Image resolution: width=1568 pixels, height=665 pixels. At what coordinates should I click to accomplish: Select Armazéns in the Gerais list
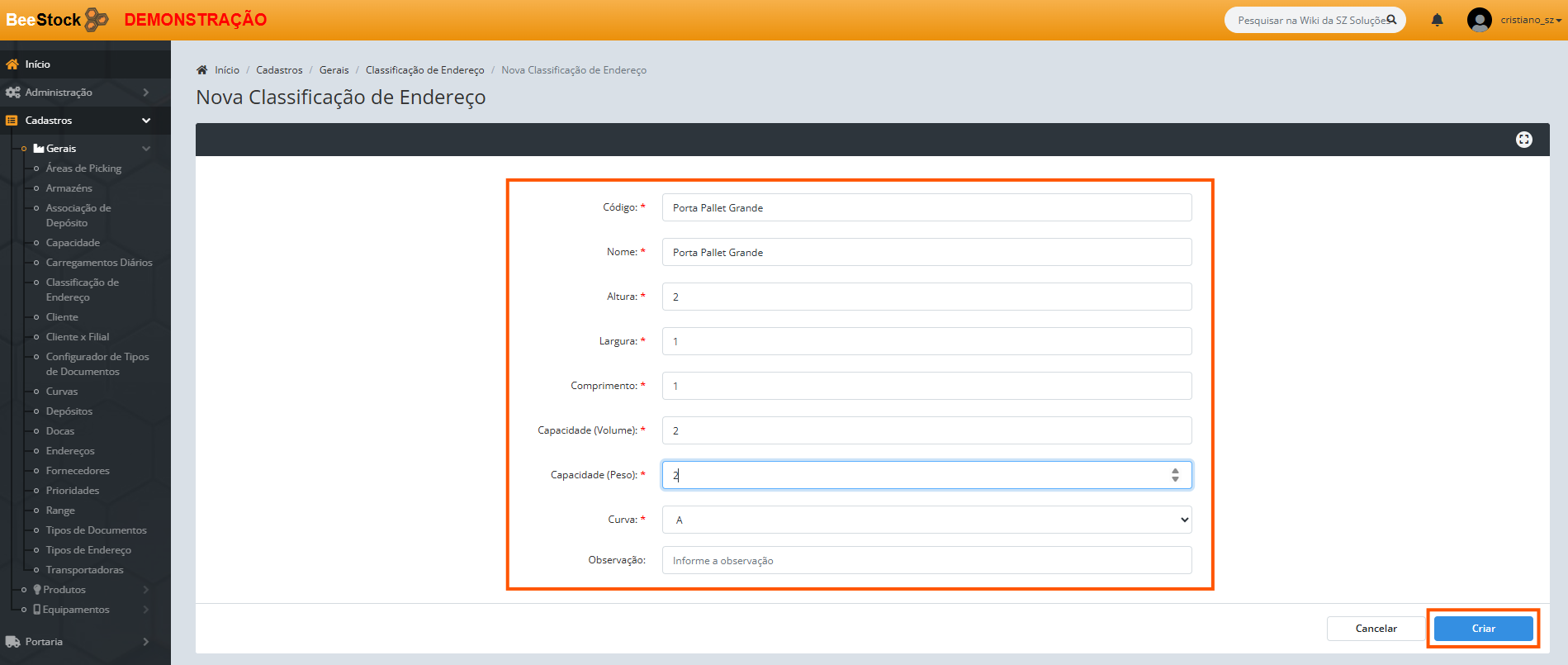pos(69,188)
